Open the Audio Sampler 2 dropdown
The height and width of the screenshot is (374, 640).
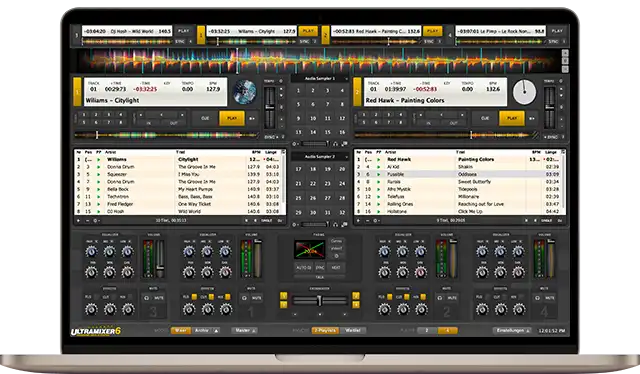(346, 156)
